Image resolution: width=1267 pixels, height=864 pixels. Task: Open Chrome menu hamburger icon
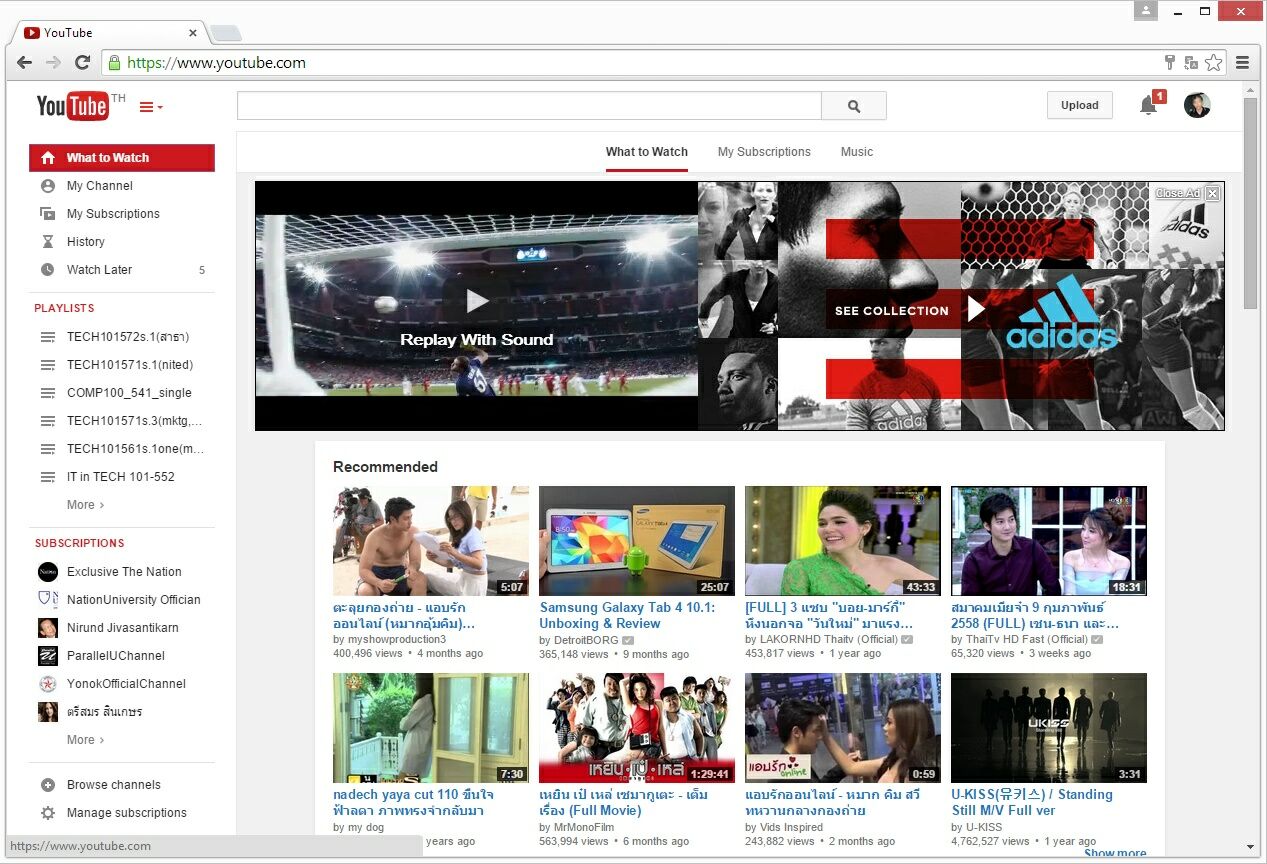point(1242,63)
